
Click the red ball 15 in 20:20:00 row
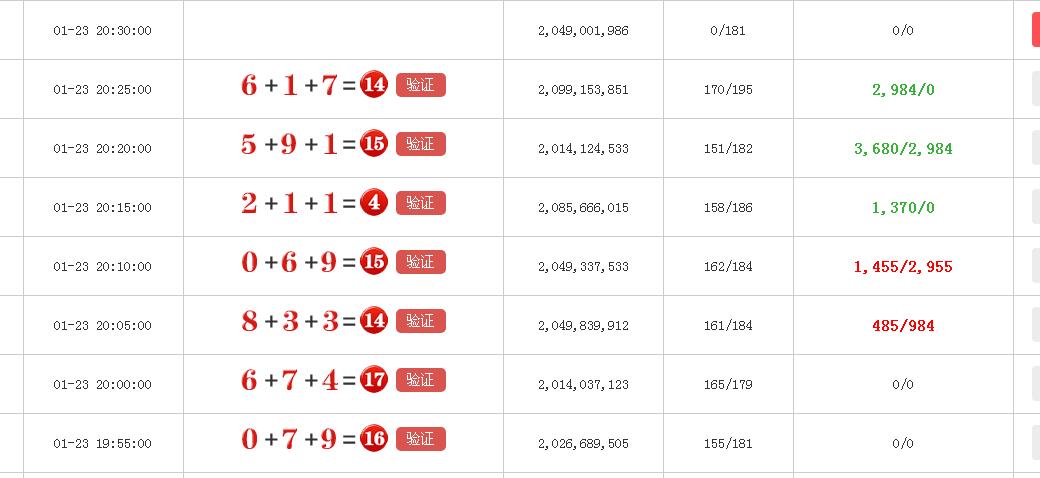[373, 144]
